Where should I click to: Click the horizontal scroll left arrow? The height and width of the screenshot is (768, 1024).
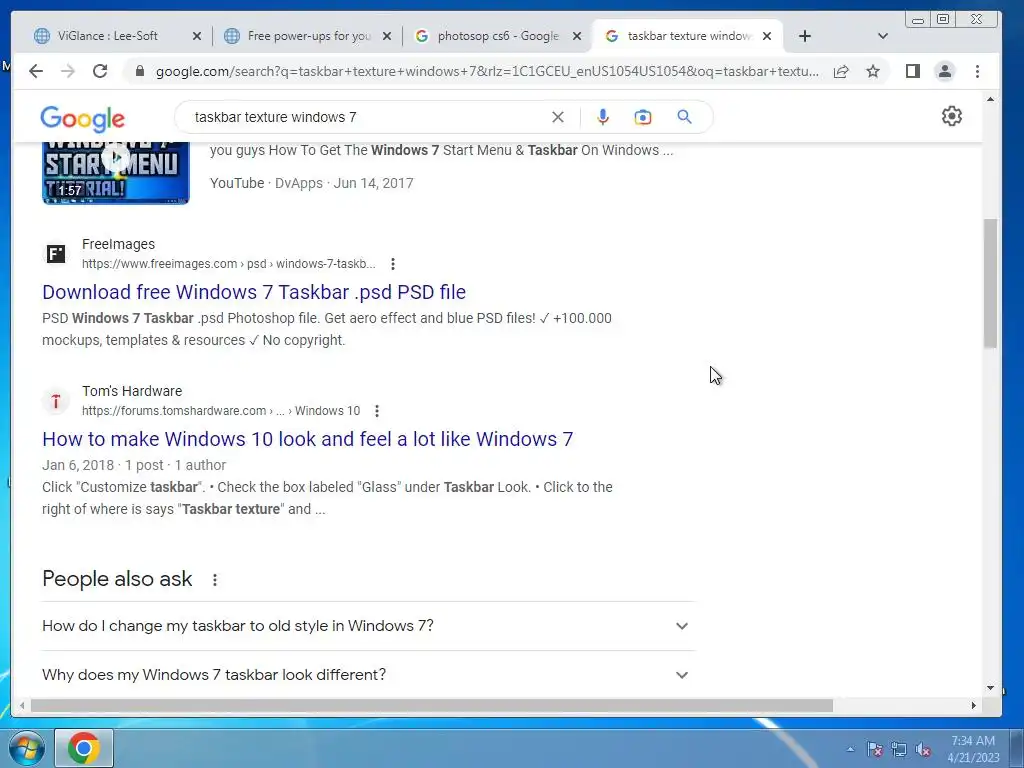(22, 705)
